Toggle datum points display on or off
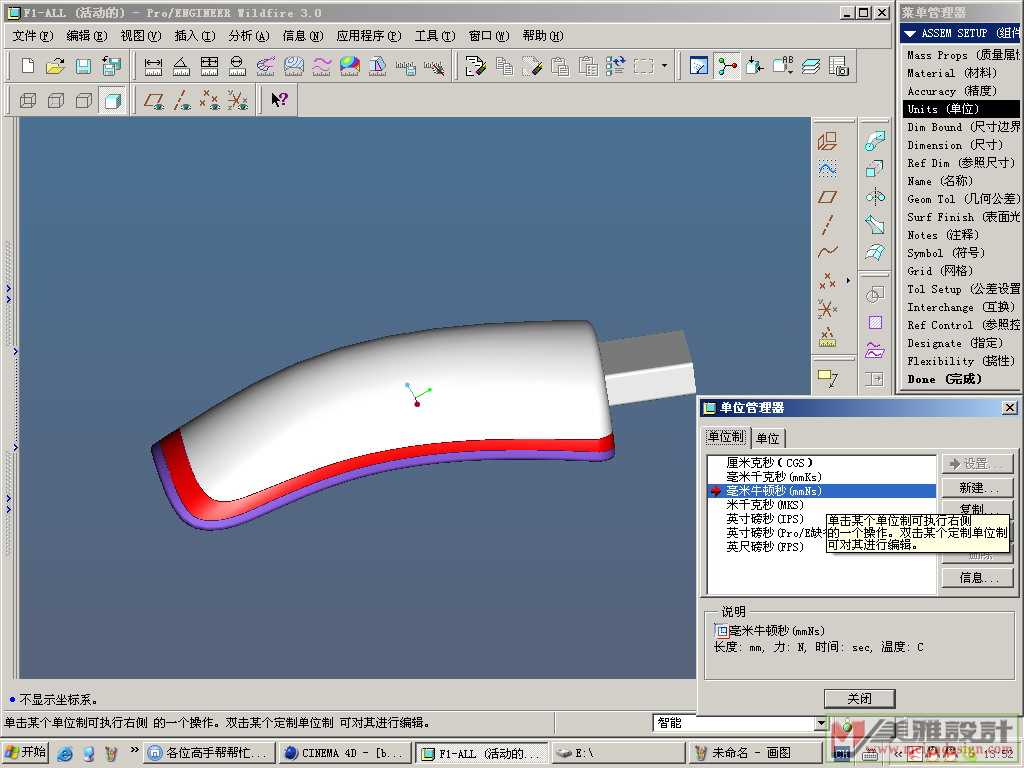 210,100
